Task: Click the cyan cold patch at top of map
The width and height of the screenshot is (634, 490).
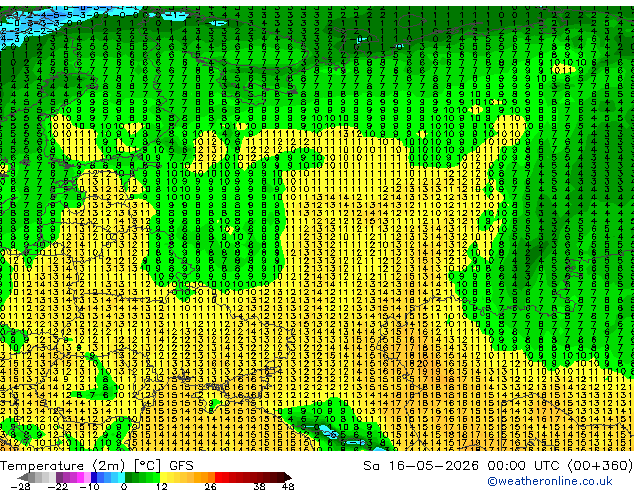Action: [x=174, y=17]
